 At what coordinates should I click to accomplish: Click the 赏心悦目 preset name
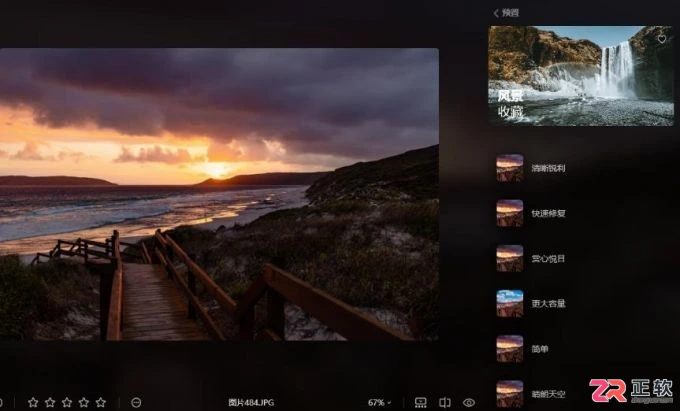coord(548,259)
